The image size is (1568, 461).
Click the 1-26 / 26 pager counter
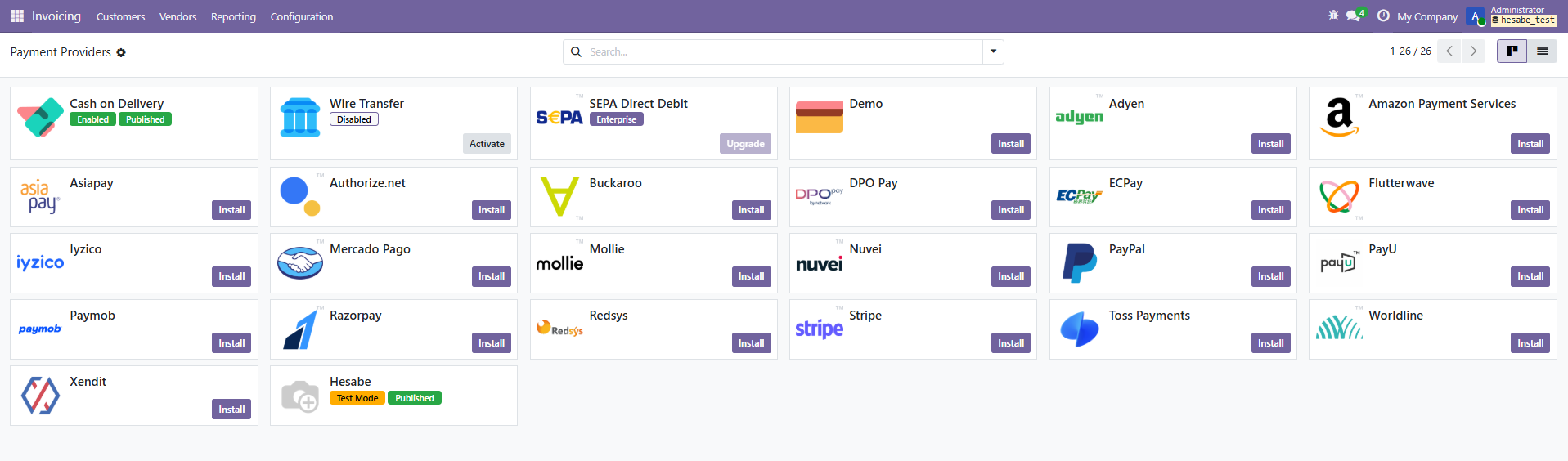[x=1410, y=51]
